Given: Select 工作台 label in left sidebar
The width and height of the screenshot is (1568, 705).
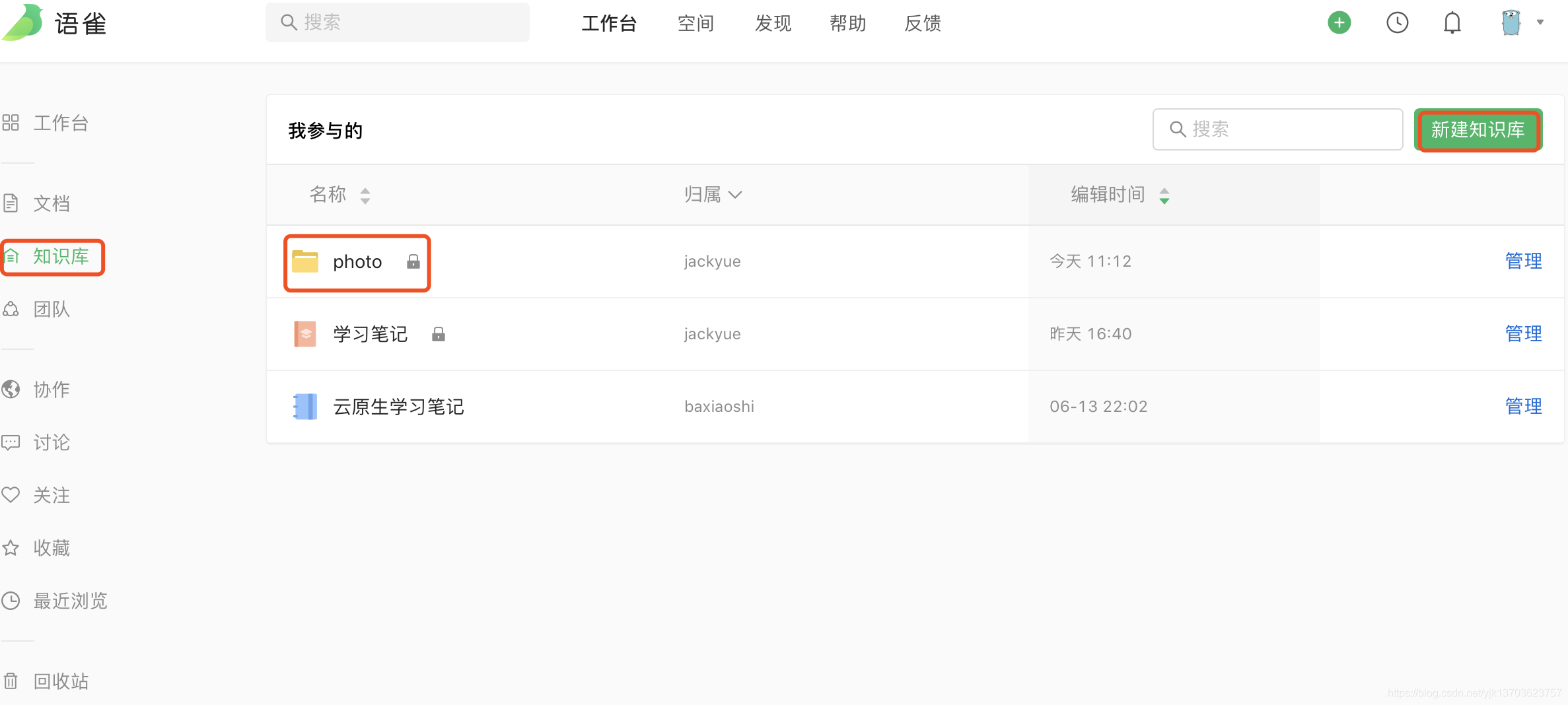Looking at the screenshot, I should [61, 123].
